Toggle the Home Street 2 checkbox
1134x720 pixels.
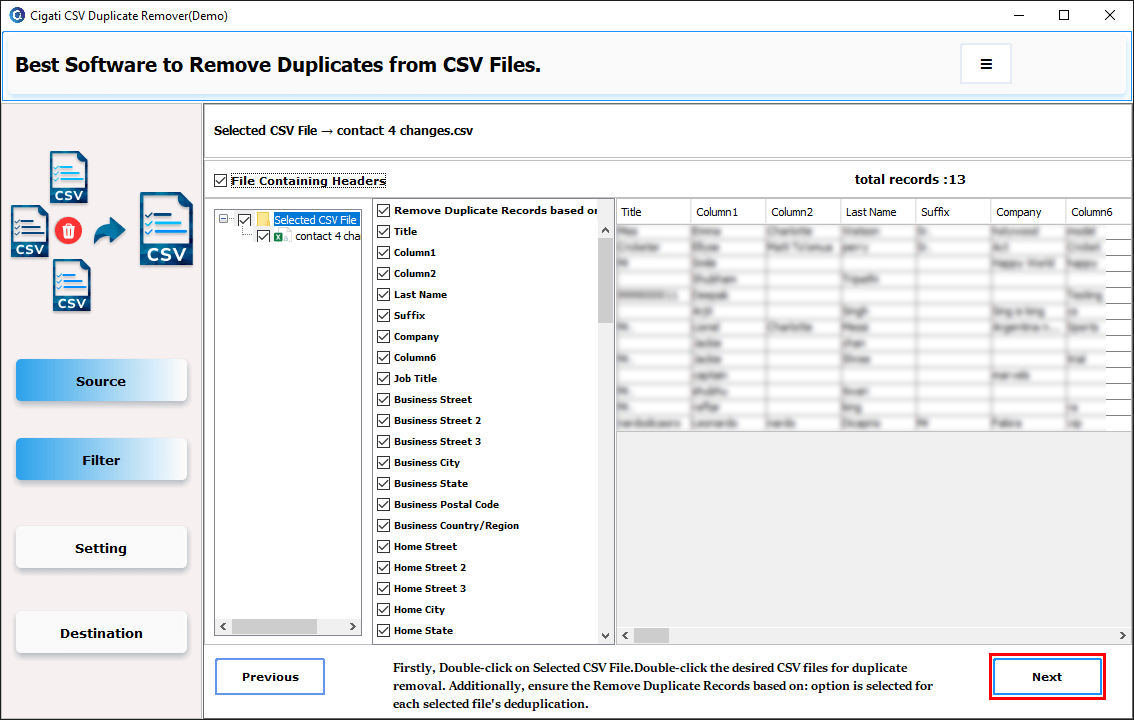(x=384, y=567)
